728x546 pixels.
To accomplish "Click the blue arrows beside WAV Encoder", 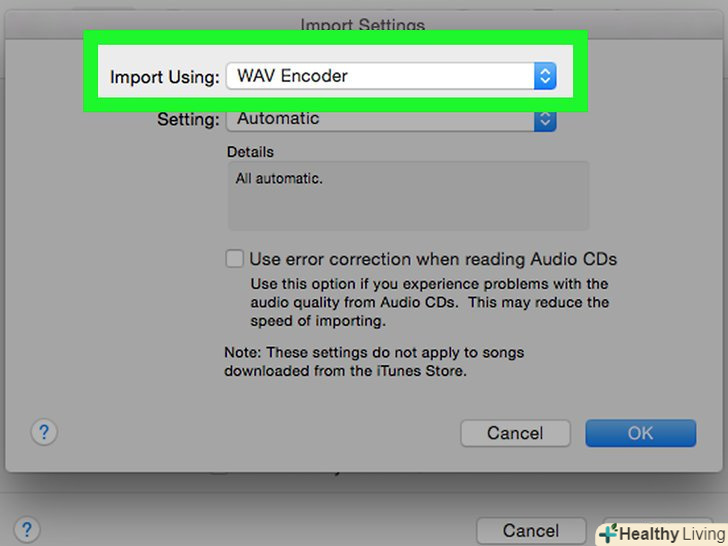I will coord(544,76).
